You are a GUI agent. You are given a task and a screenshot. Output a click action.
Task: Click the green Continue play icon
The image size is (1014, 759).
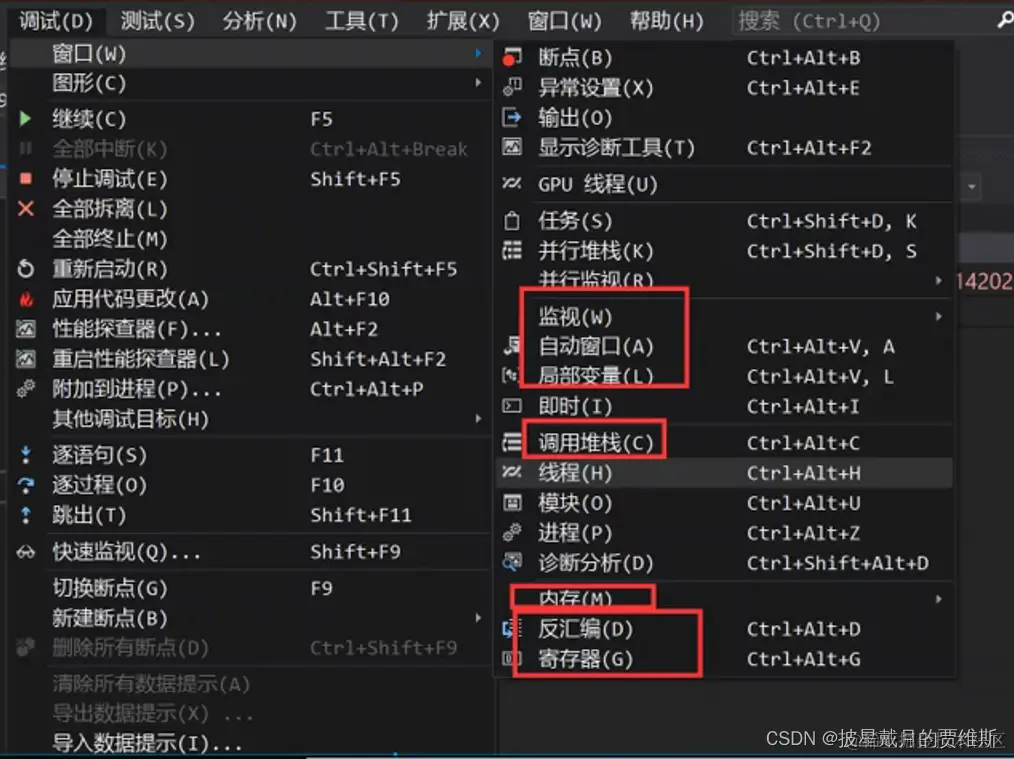(x=25, y=119)
